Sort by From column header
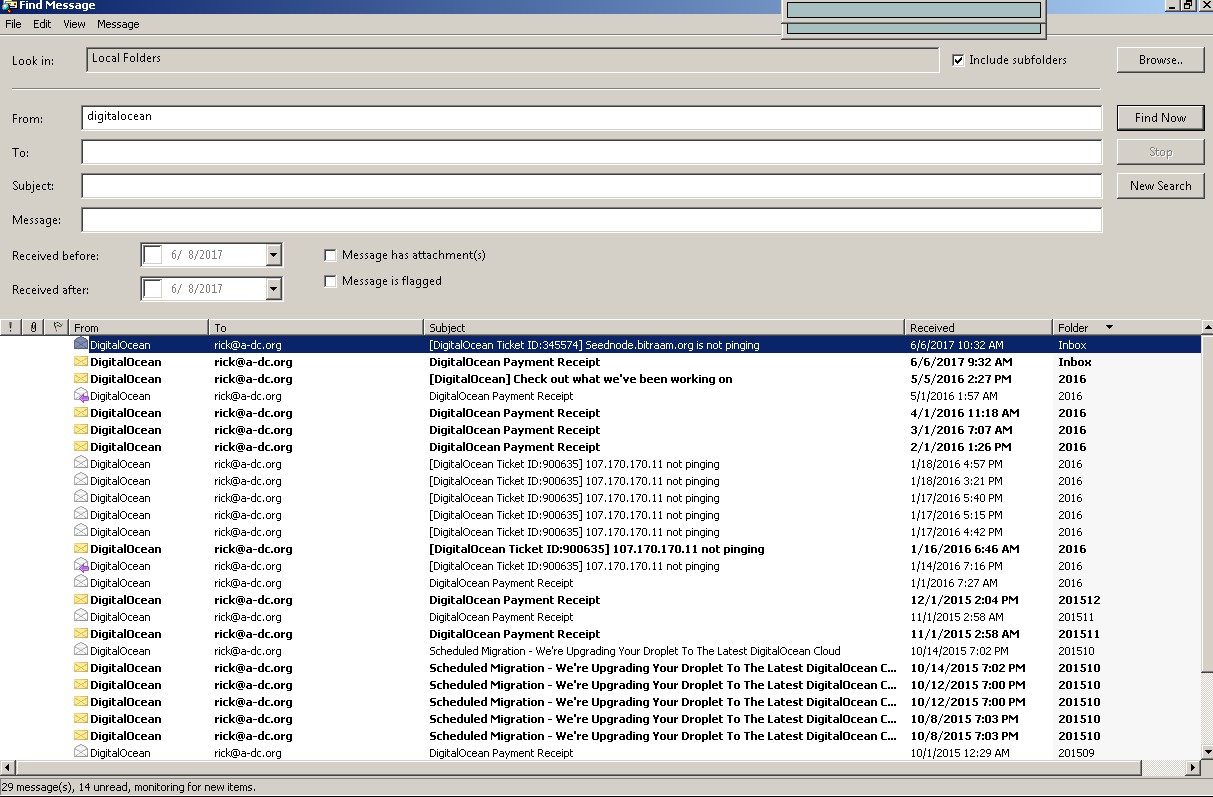Screen dimensions: 1213x797 point(139,327)
